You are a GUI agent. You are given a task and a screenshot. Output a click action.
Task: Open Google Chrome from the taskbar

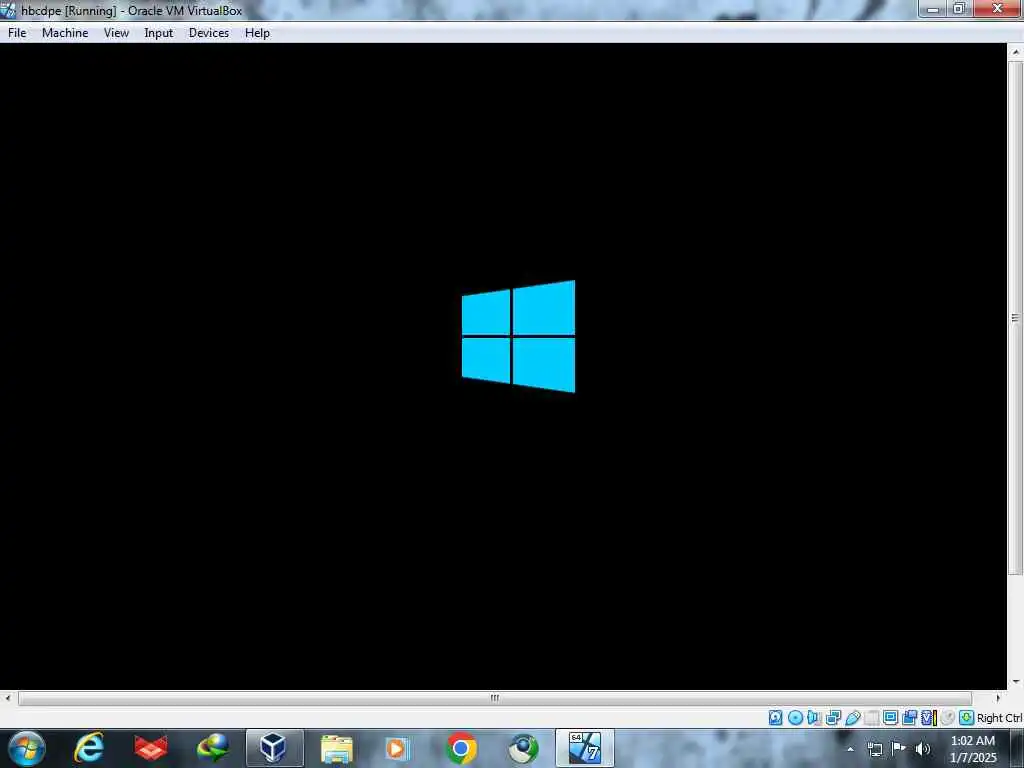461,748
